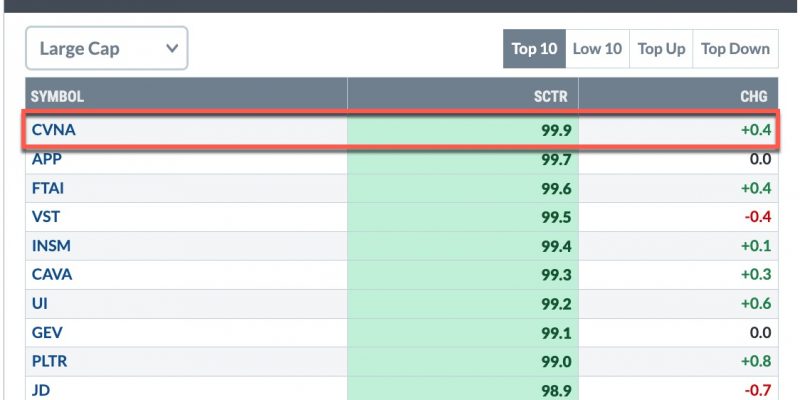Image resolution: width=800 pixels, height=400 pixels.
Task: Sort by the SYMBOL column header
Action: click(57, 96)
